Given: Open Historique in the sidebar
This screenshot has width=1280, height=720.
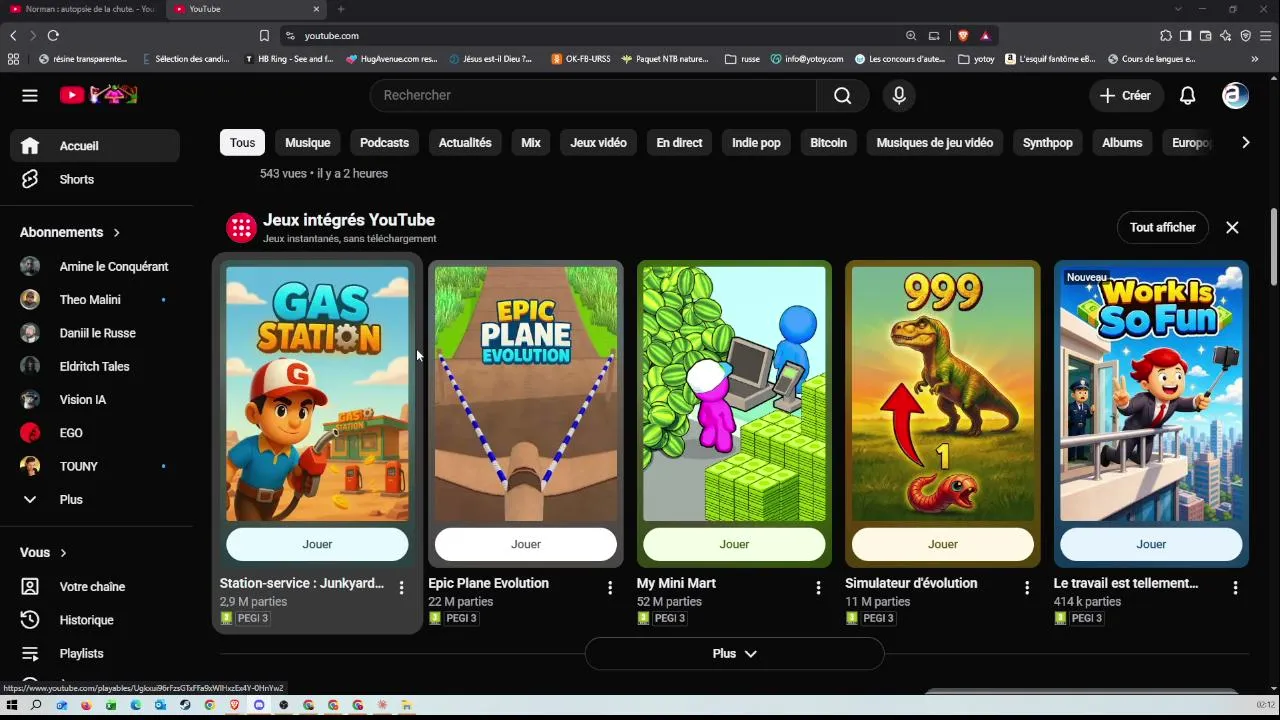Looking at the screenshot, I should coord(95,620).
